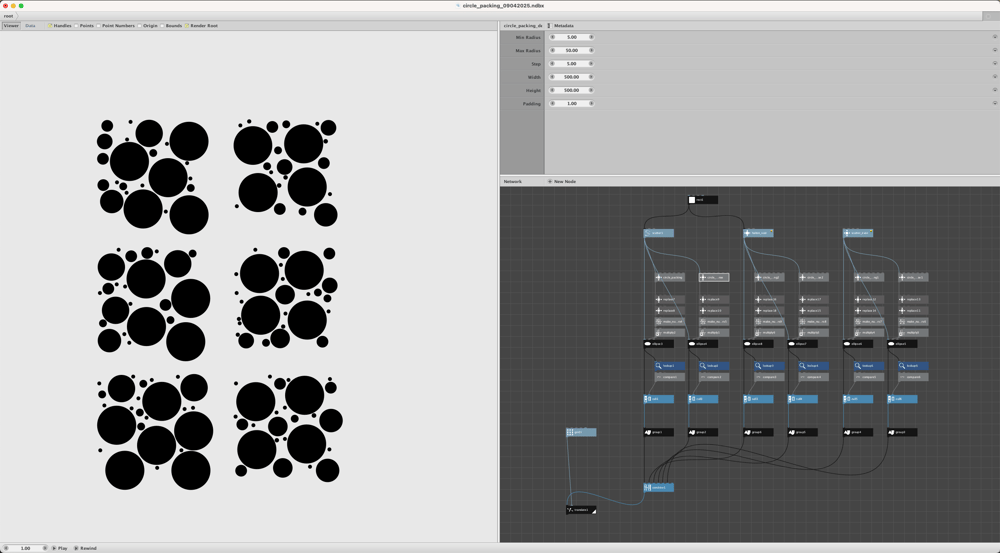Viewport: 1000px width, 553px height.
Task: Open the Max Radius row options menu
Action: [x=994, y=50]
